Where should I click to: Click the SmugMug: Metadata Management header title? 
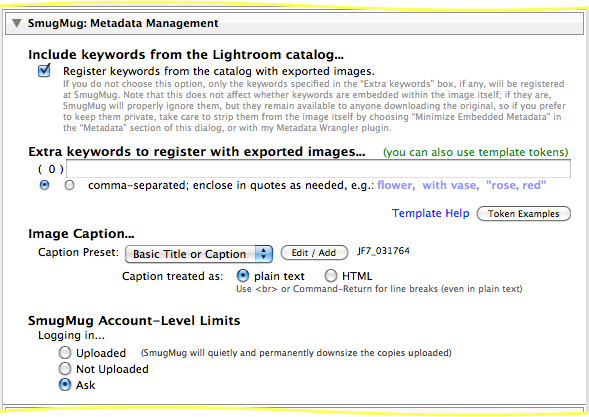[123, 23]
